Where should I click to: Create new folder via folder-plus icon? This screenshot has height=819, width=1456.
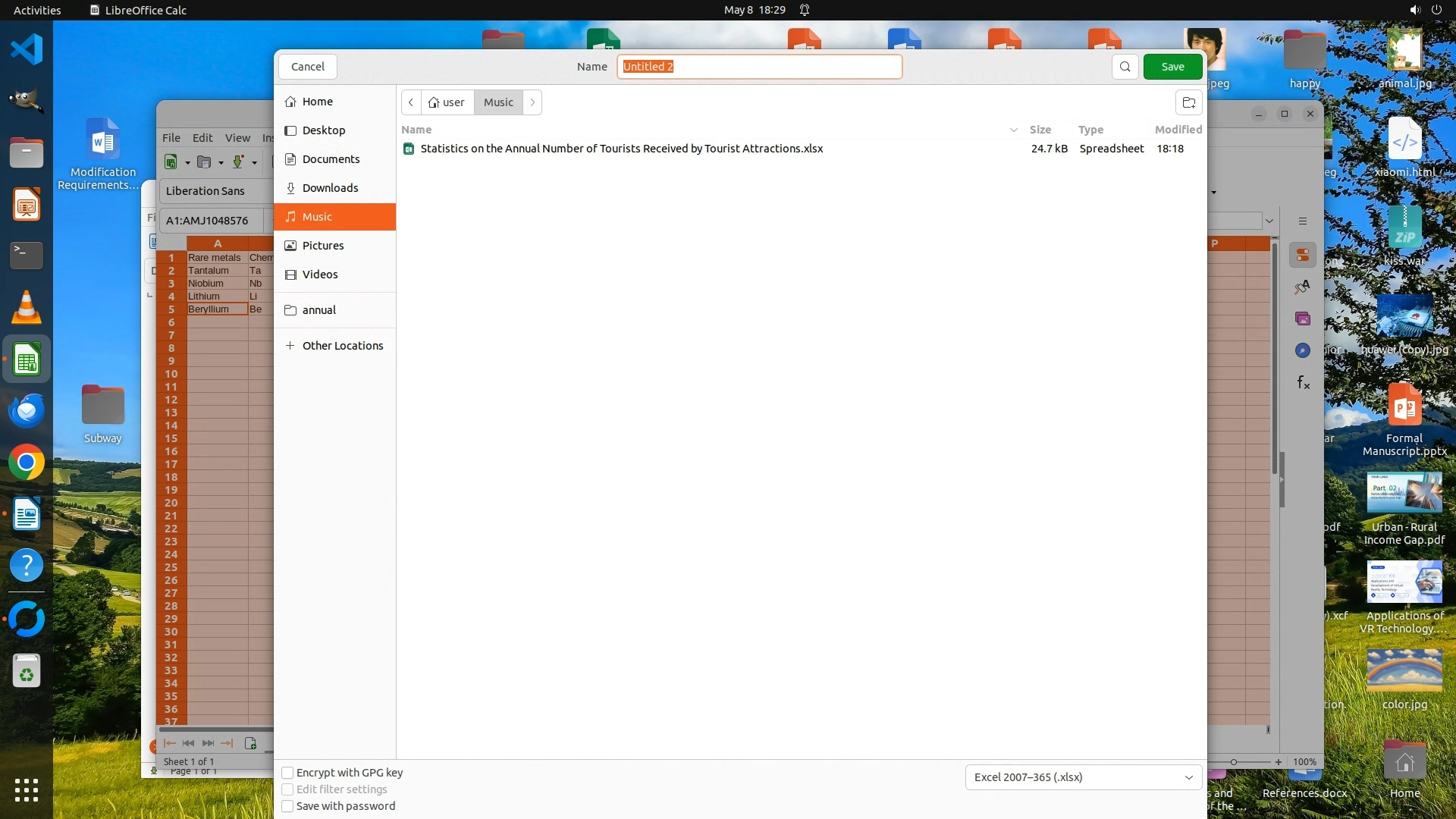[x=1188, y=102]
